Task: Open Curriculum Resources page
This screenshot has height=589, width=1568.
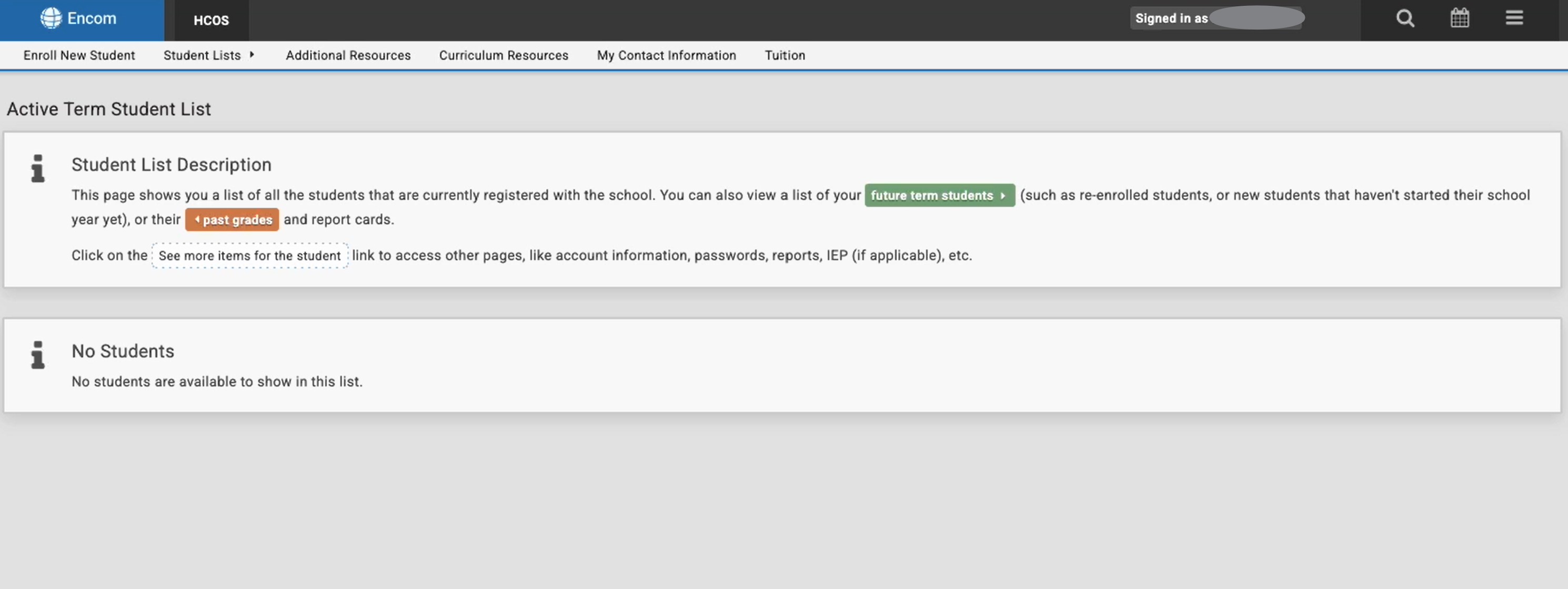Action: pos(504,55)
